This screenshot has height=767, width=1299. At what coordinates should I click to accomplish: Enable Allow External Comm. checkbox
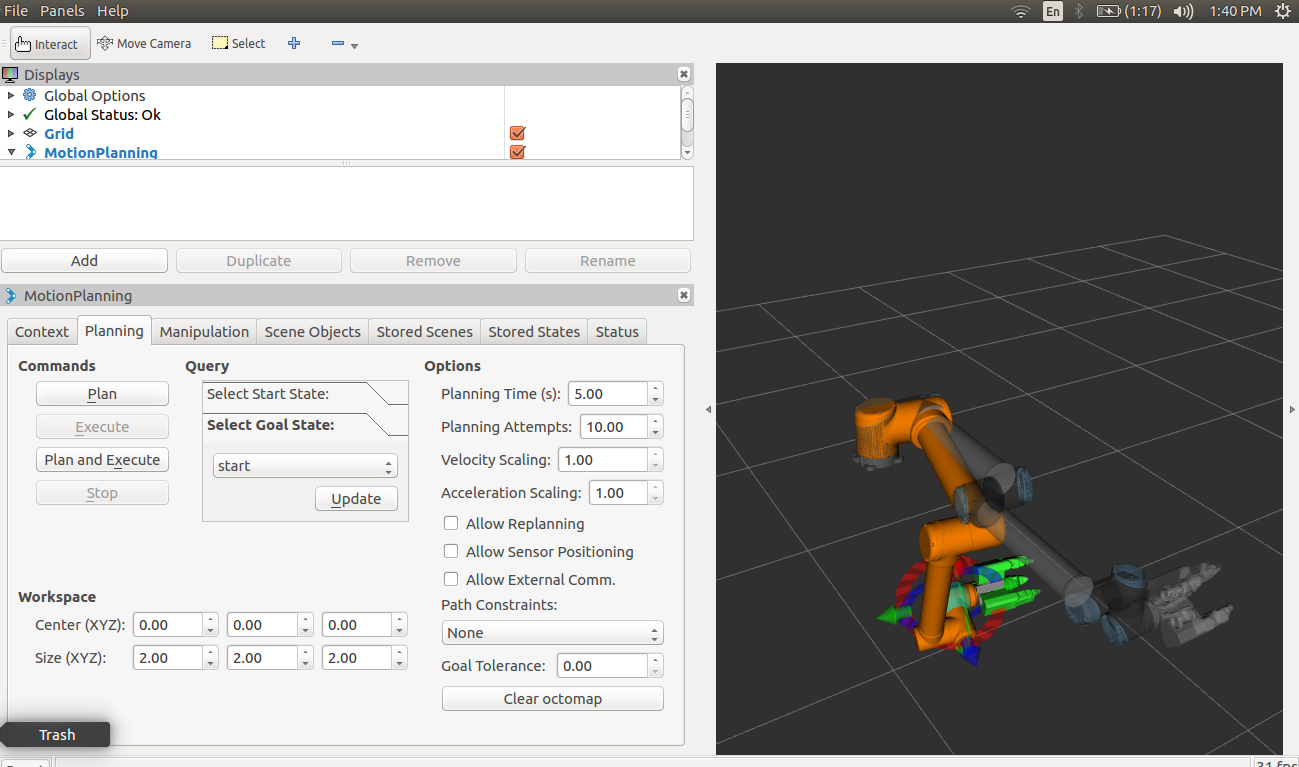point(451,579)
